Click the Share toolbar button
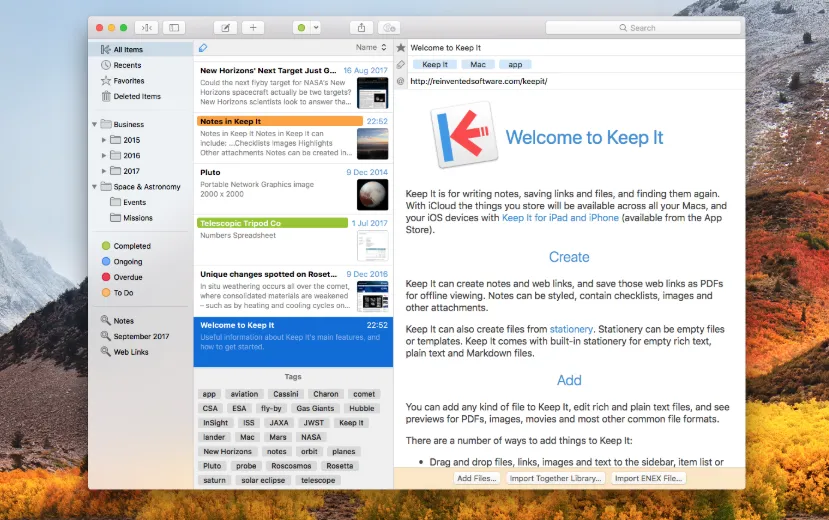This screenshot has height=520, width=829. tap(362, 27)
